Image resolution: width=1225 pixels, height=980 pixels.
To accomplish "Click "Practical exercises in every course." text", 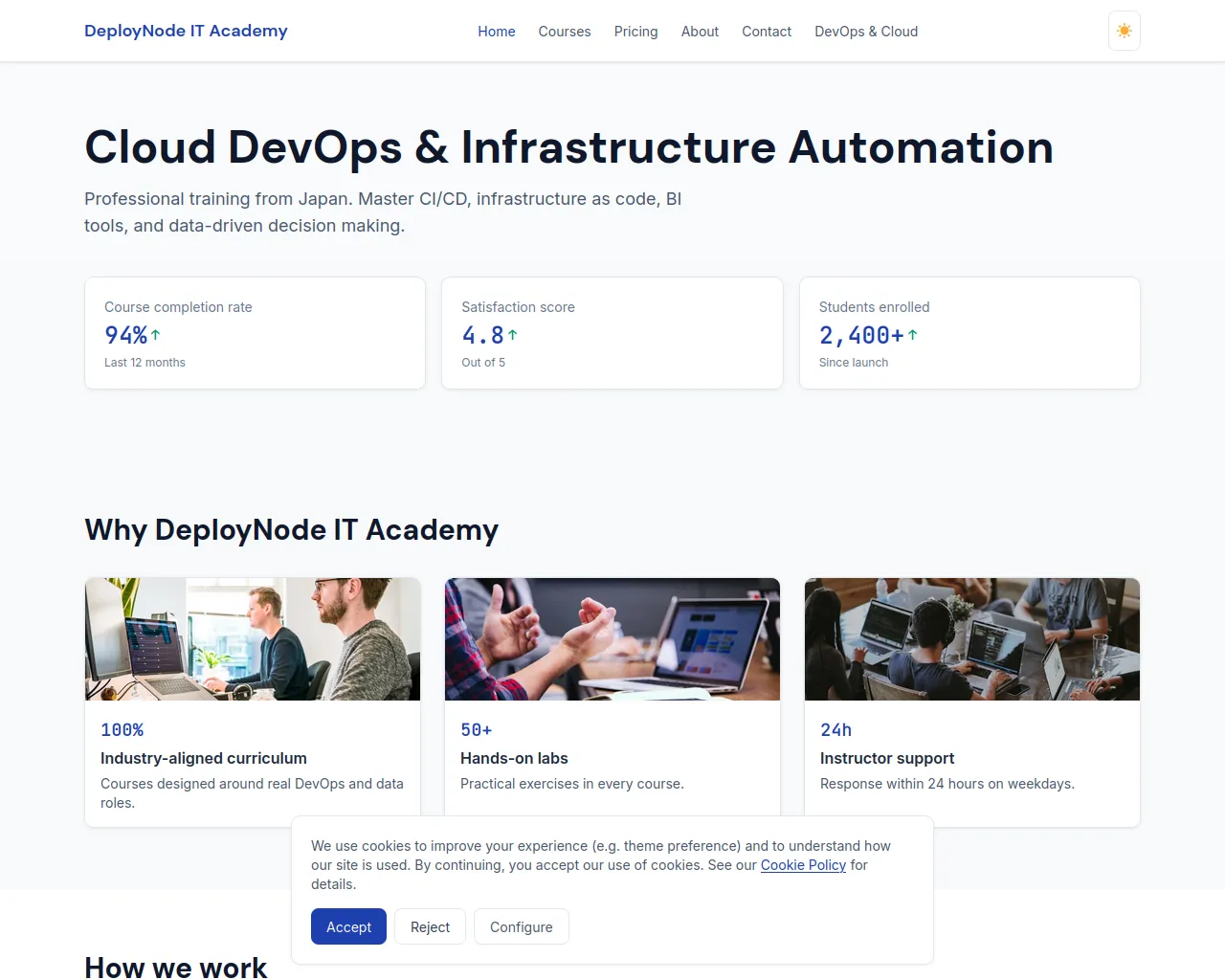I will [x=572, y=784].
